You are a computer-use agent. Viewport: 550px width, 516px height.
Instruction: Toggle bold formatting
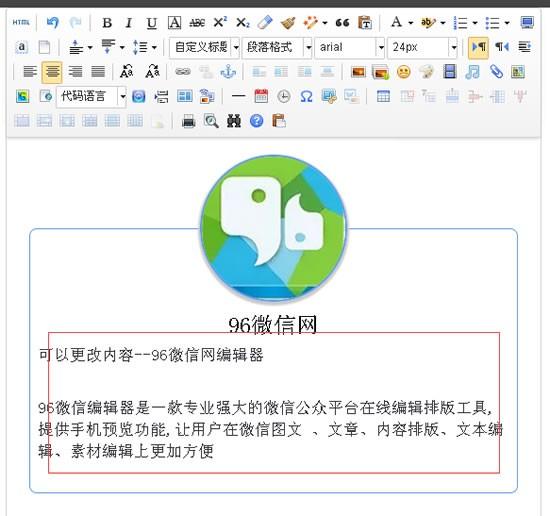coord(107,23)
